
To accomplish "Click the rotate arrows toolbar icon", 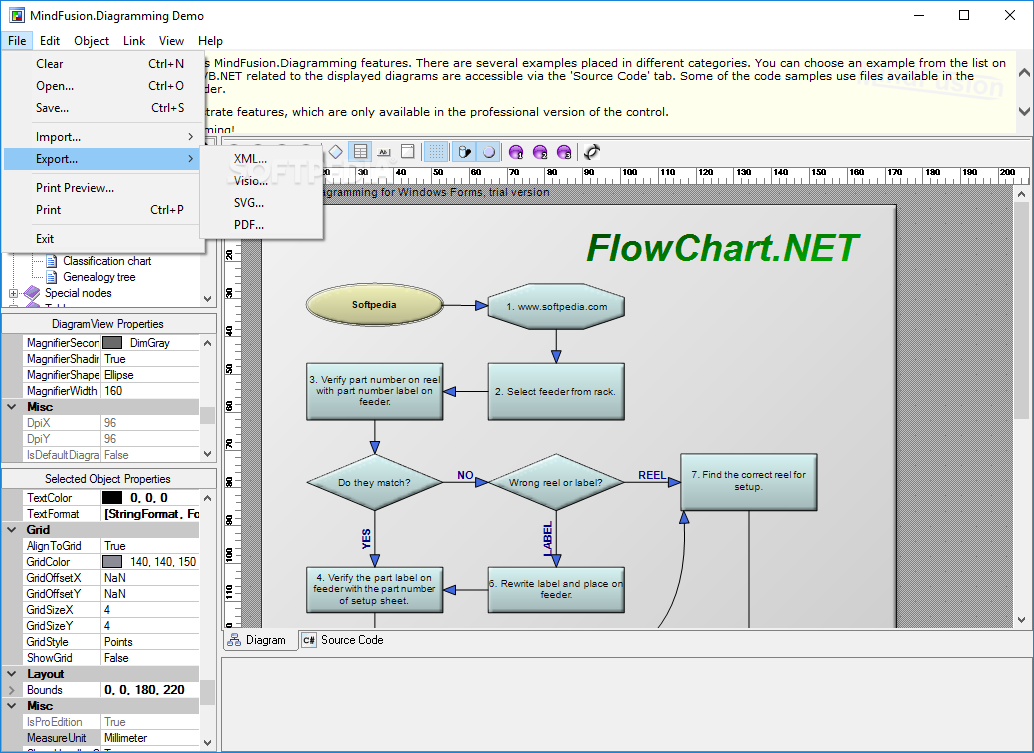I will tap(592, 152).
